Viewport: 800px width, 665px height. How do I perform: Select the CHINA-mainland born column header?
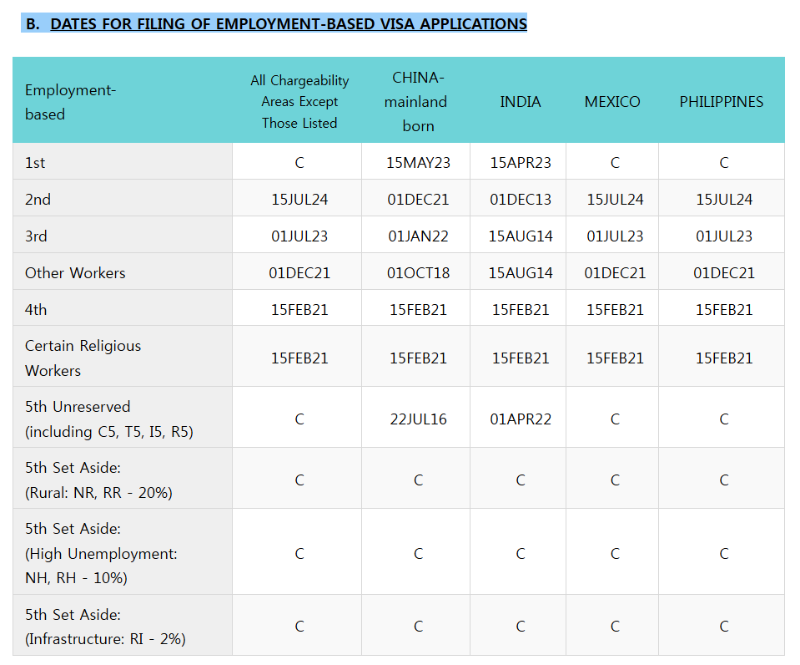click(x=416, y=102)
